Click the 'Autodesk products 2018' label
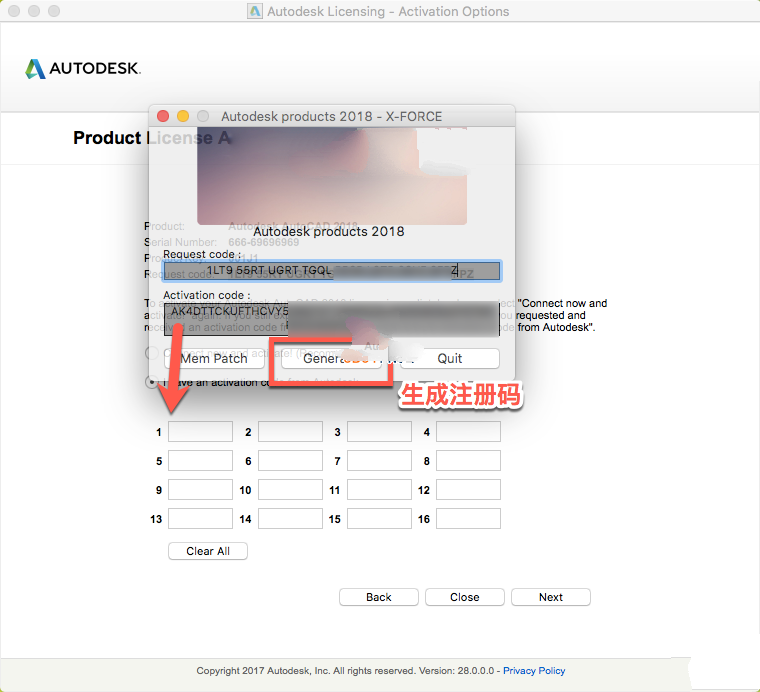Screen dimensions: 760x692 [329, 232]
